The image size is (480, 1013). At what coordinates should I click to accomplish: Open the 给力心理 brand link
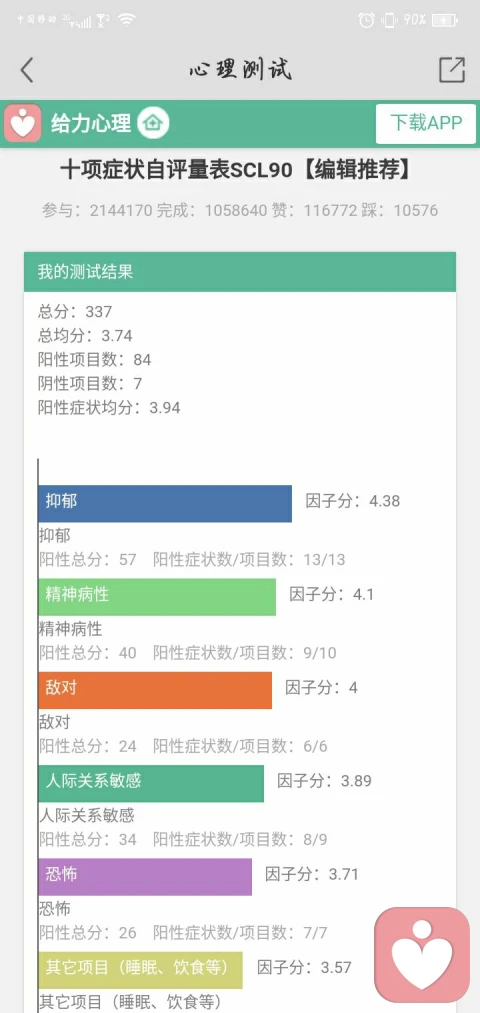(91, 123)
